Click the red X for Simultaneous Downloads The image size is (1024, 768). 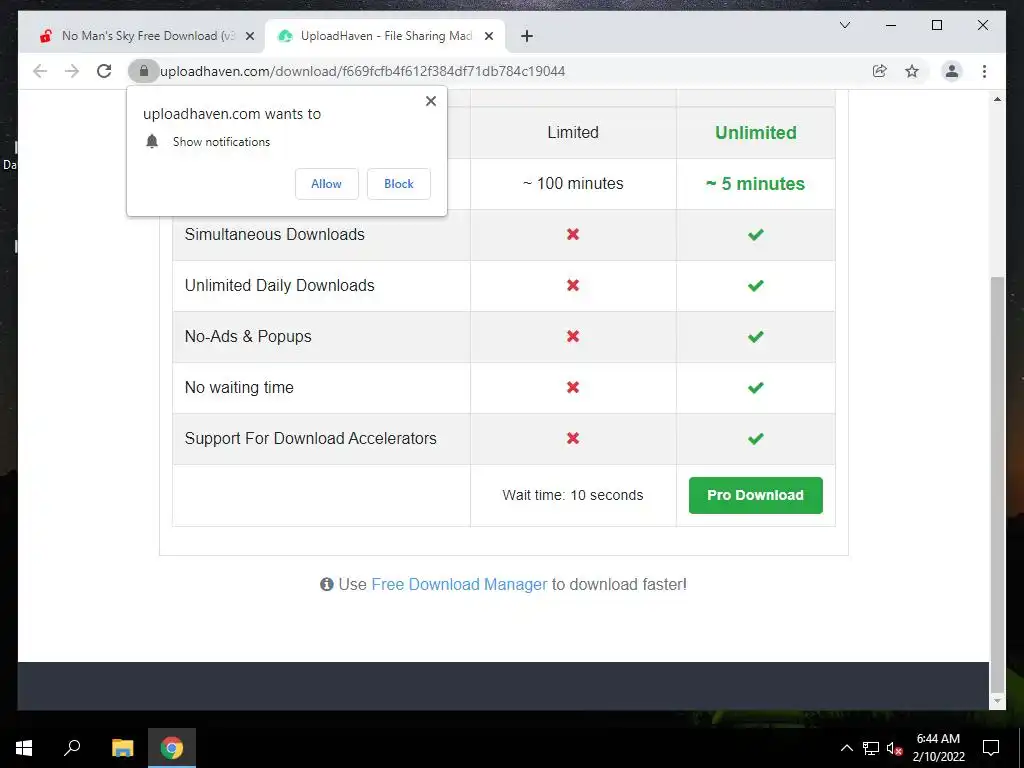(x=573, y=234)
